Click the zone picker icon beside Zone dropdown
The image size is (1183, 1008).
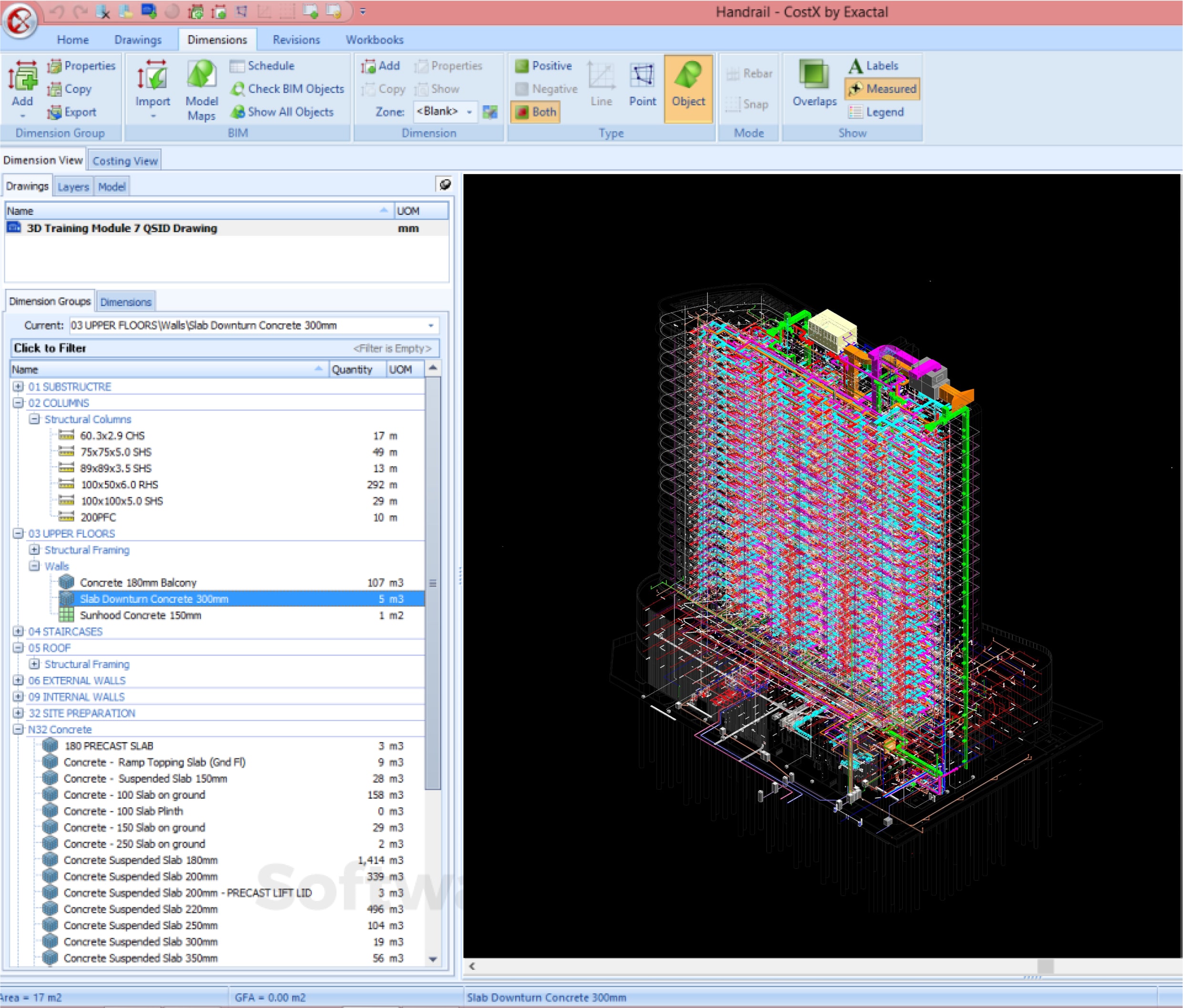click(490, 112)
